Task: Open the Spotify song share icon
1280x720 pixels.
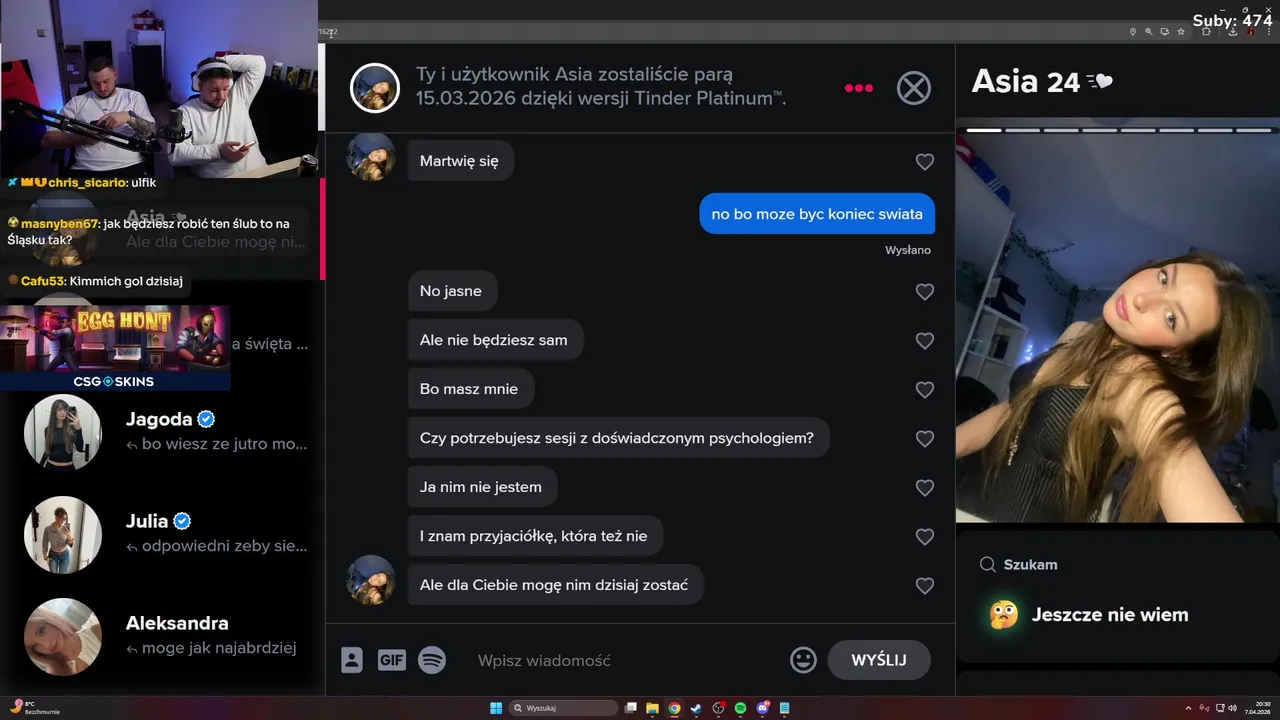Action: coord(432,660)
